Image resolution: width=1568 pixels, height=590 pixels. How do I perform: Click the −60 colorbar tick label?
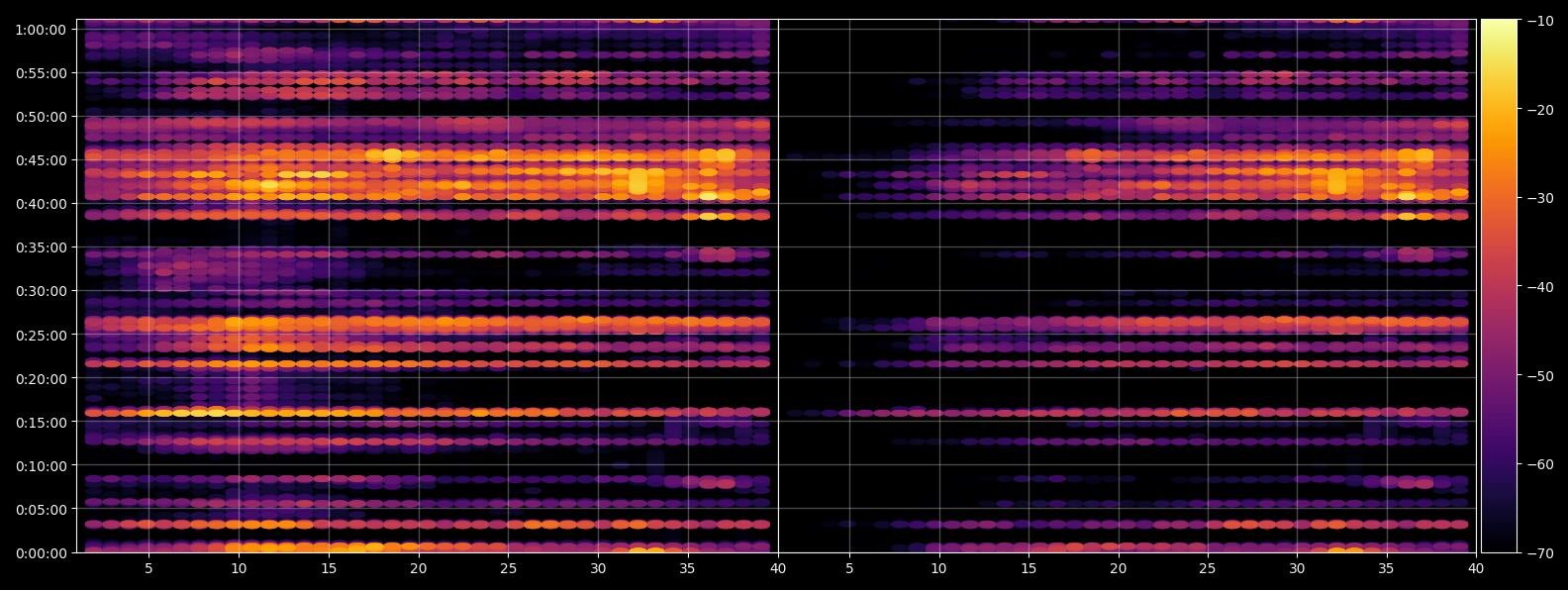click(1539, 464)
